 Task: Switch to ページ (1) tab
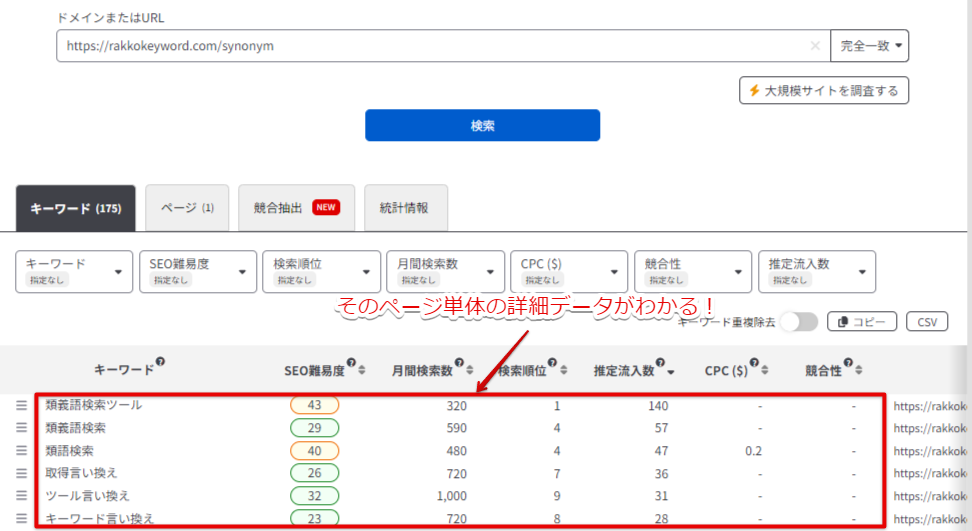(187, 208)
